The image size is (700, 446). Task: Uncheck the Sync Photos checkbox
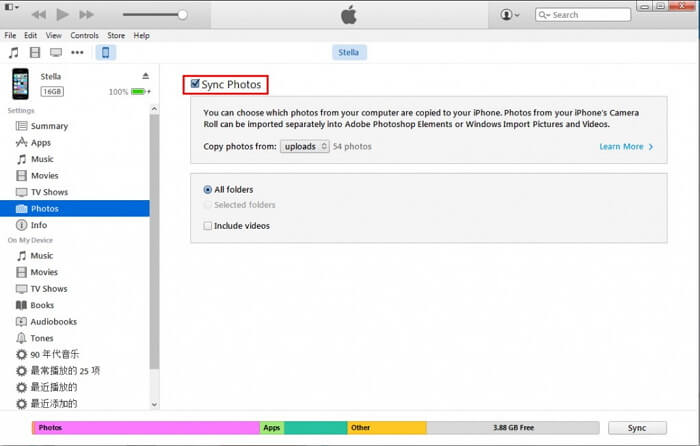(195, 83)
